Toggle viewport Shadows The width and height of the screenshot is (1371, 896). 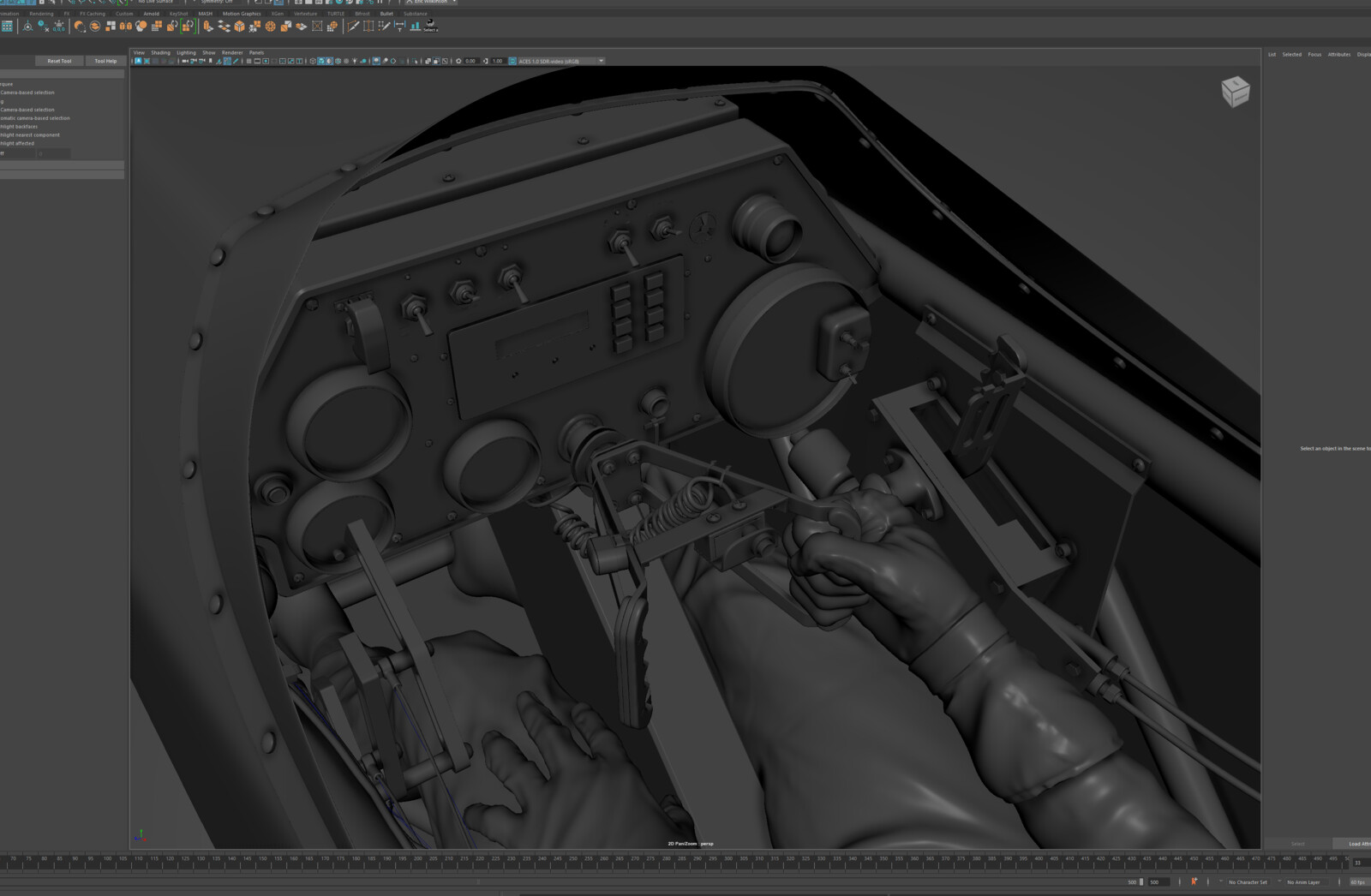[x=363, y=61]
